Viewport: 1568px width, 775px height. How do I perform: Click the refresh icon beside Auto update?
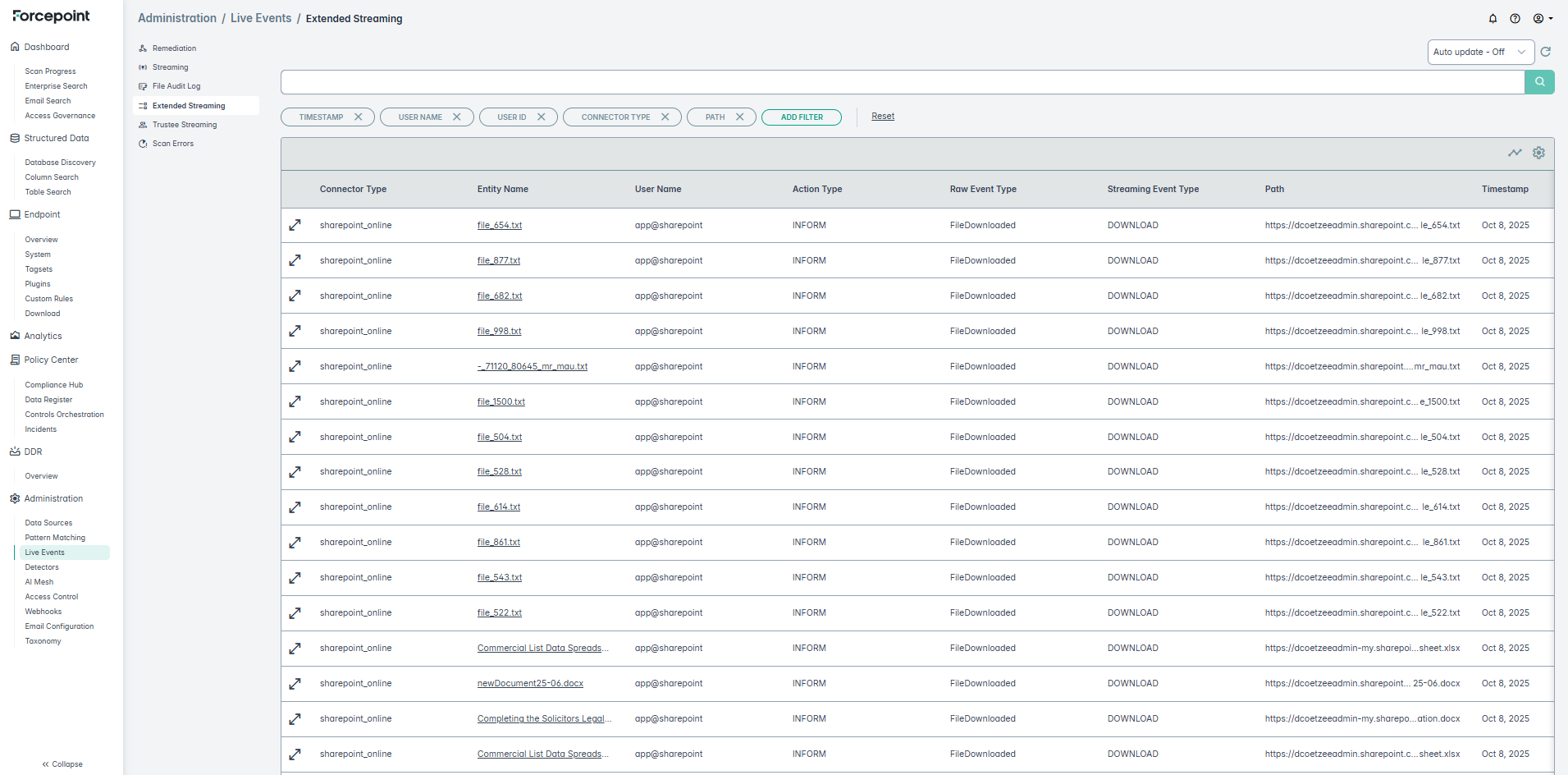click(x=1545, y=52)
